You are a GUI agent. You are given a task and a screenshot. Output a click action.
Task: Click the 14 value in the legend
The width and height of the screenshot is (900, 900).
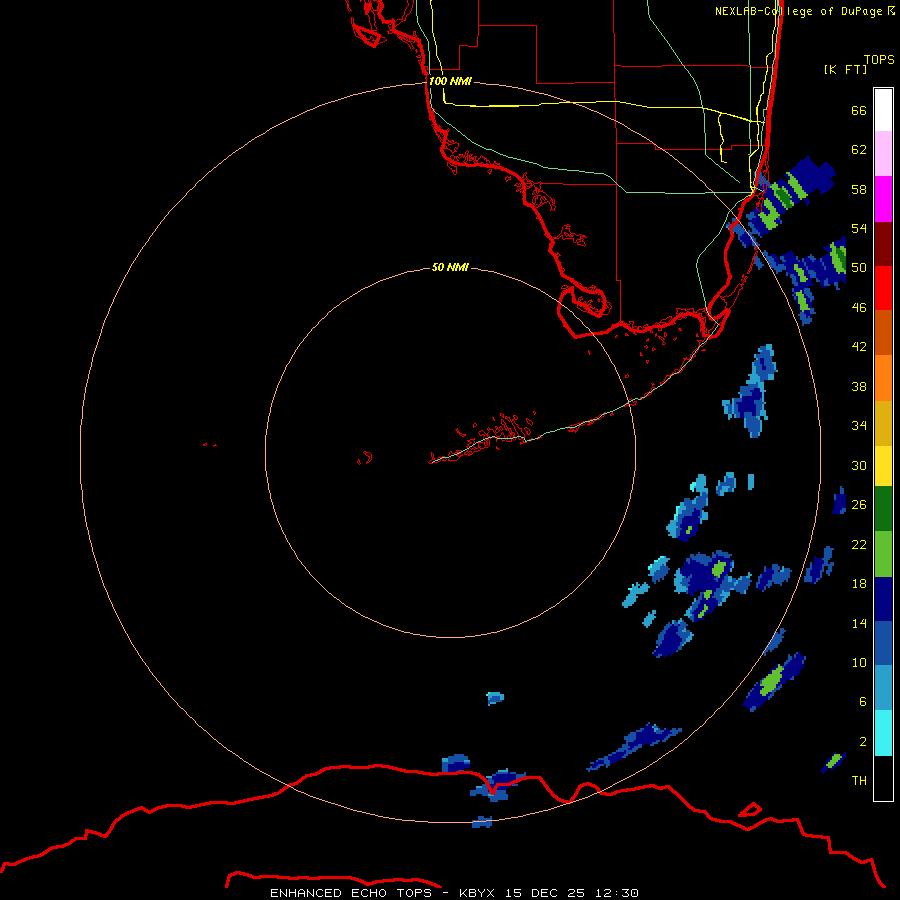click(x=859, y=623)
